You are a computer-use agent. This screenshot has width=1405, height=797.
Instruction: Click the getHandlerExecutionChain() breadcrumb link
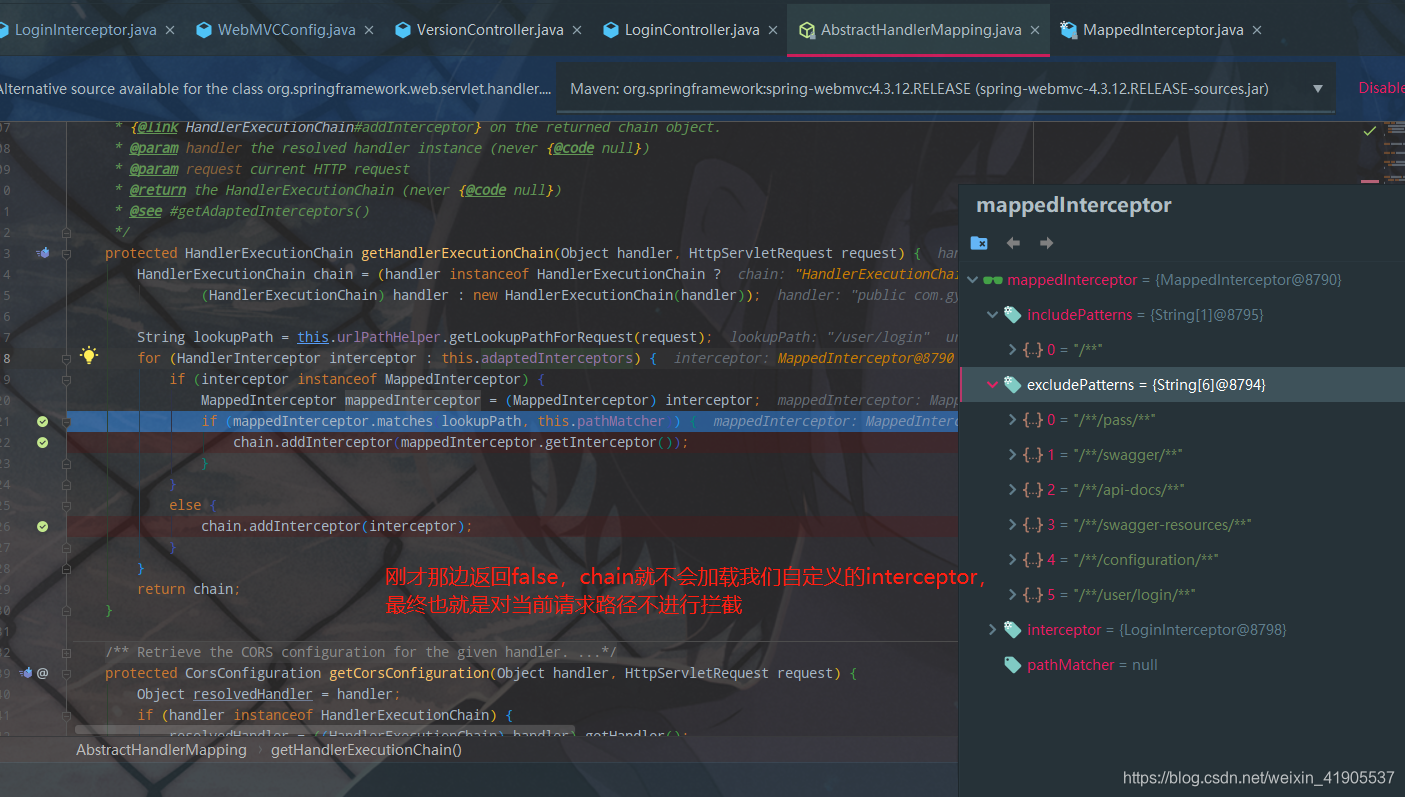[366, 749]
